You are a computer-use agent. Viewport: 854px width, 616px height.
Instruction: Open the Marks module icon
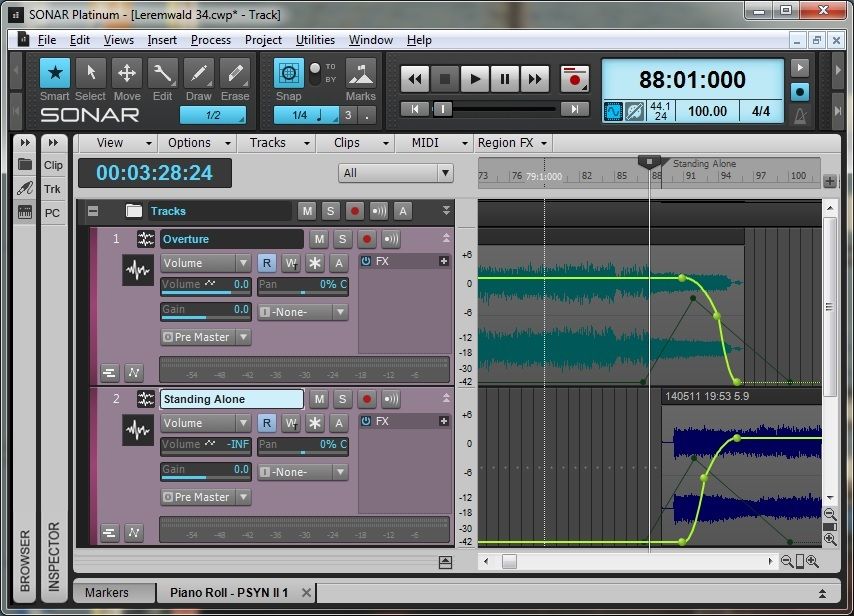(360, 74)
